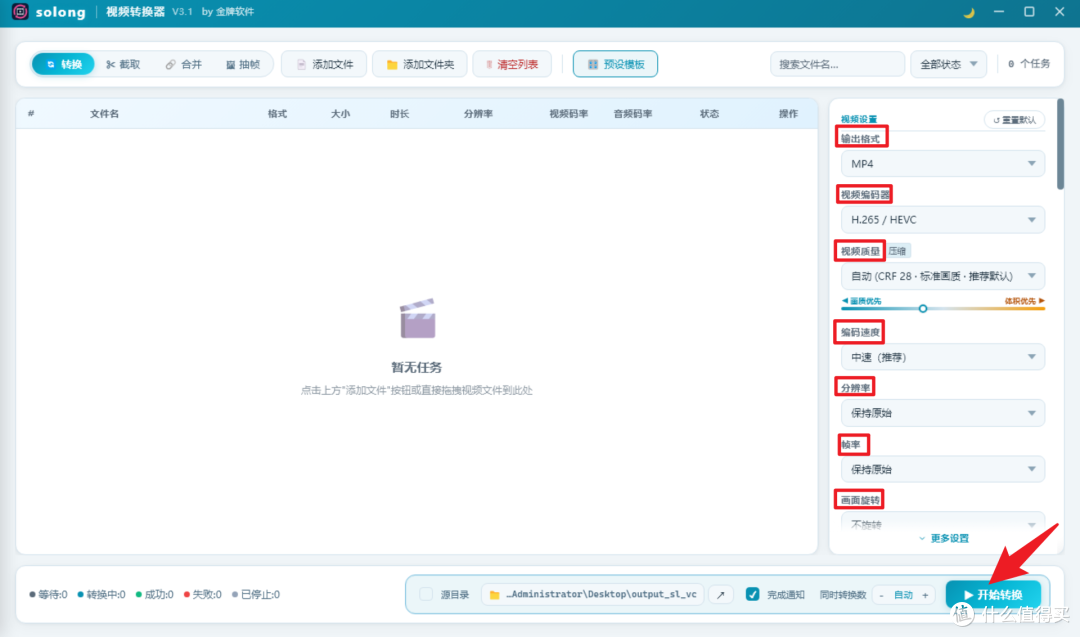1080x637 pixels.
Task: Click the 时长 column header
Action: pyautogui.click(x=399, y=114)
